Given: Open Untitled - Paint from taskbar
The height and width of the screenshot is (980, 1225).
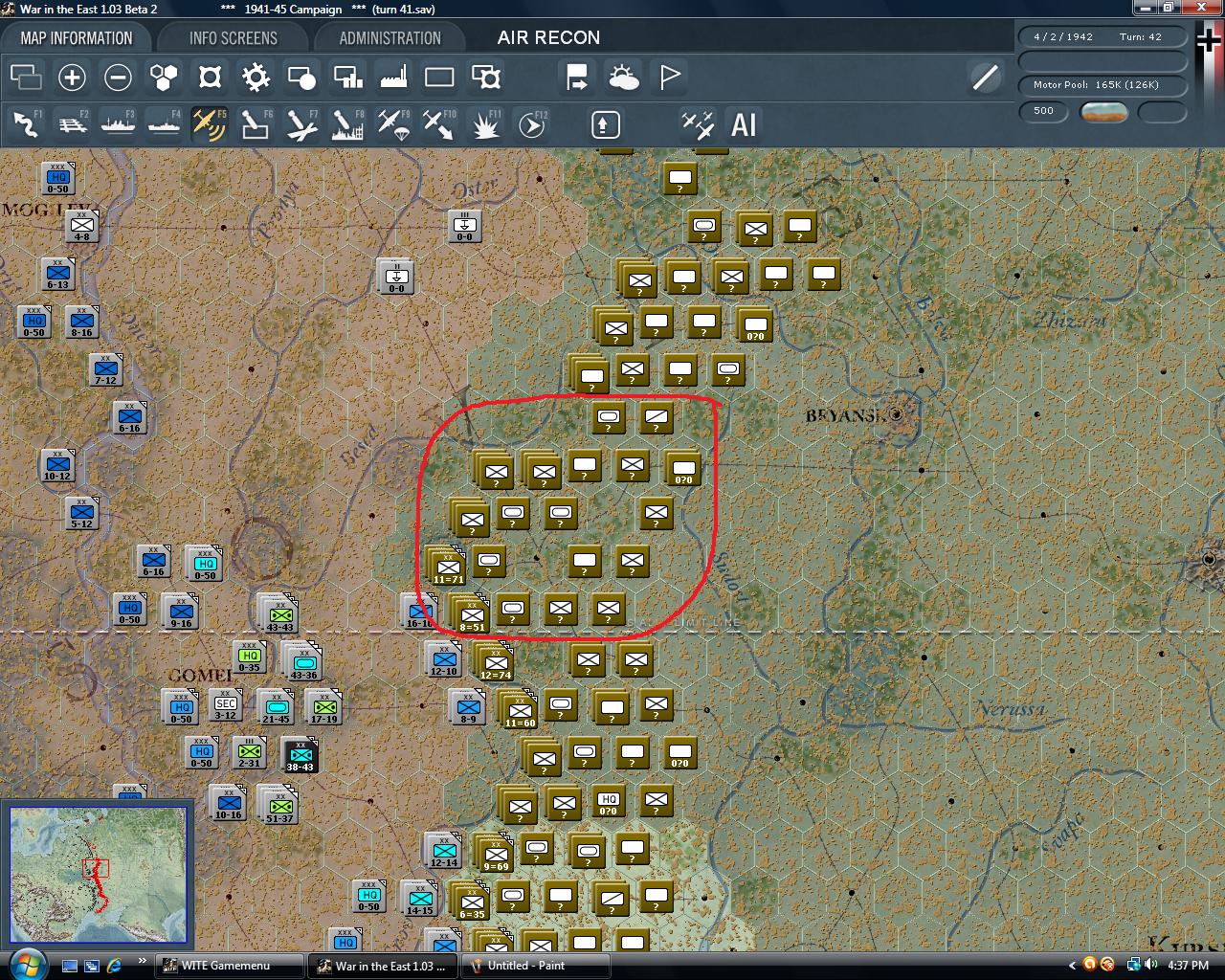Looking at the screenshot, I should coord(536,966).
